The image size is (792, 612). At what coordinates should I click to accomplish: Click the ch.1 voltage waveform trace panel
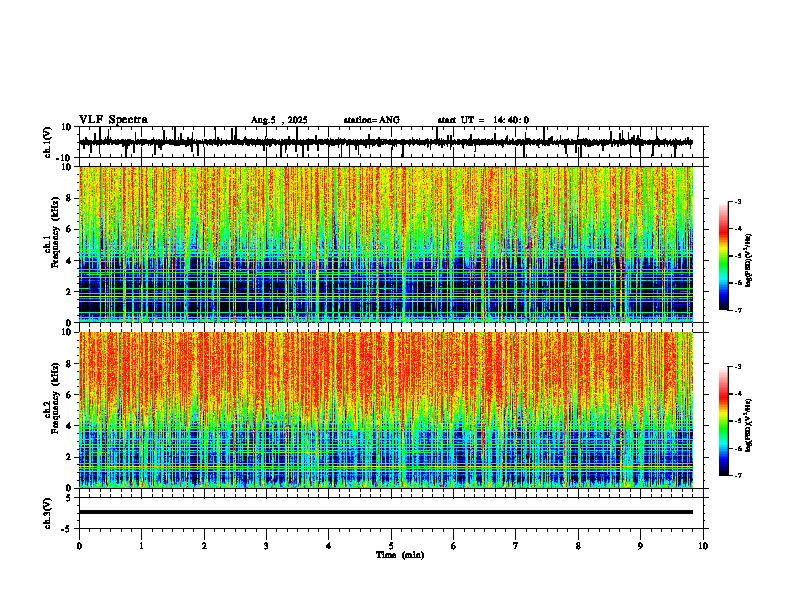[x=393, y=142]
